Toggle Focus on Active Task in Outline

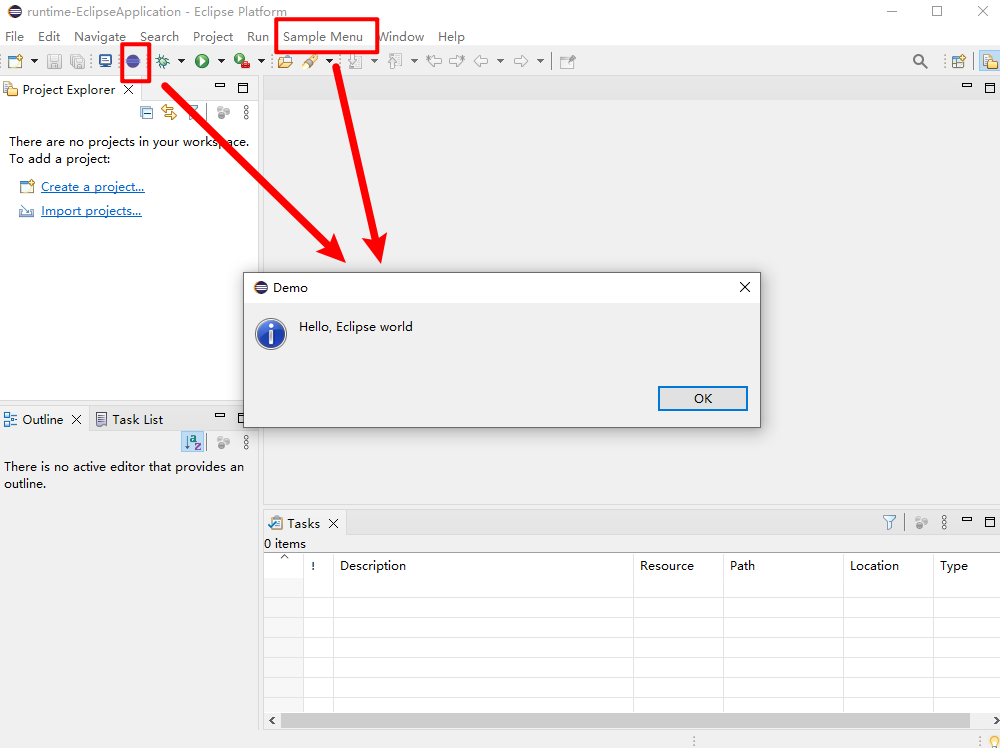pyautogui.click(x=223, y=443)
